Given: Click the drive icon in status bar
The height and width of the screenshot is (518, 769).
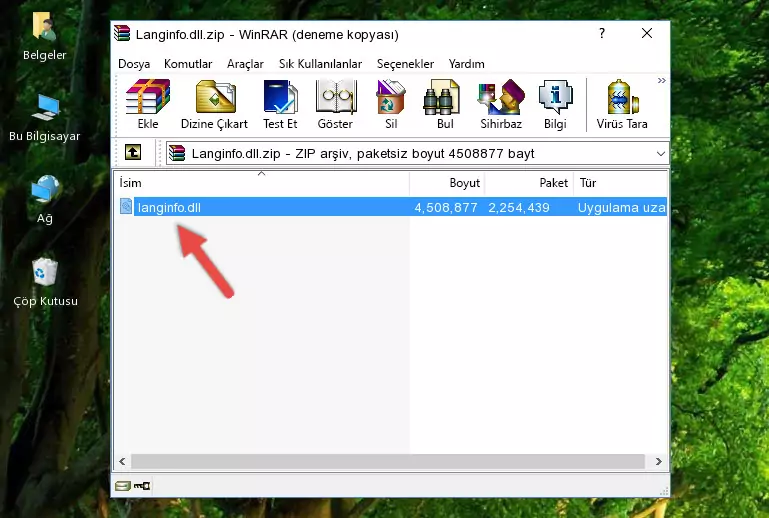Looking at the screenshot, I should click(123, 486).
